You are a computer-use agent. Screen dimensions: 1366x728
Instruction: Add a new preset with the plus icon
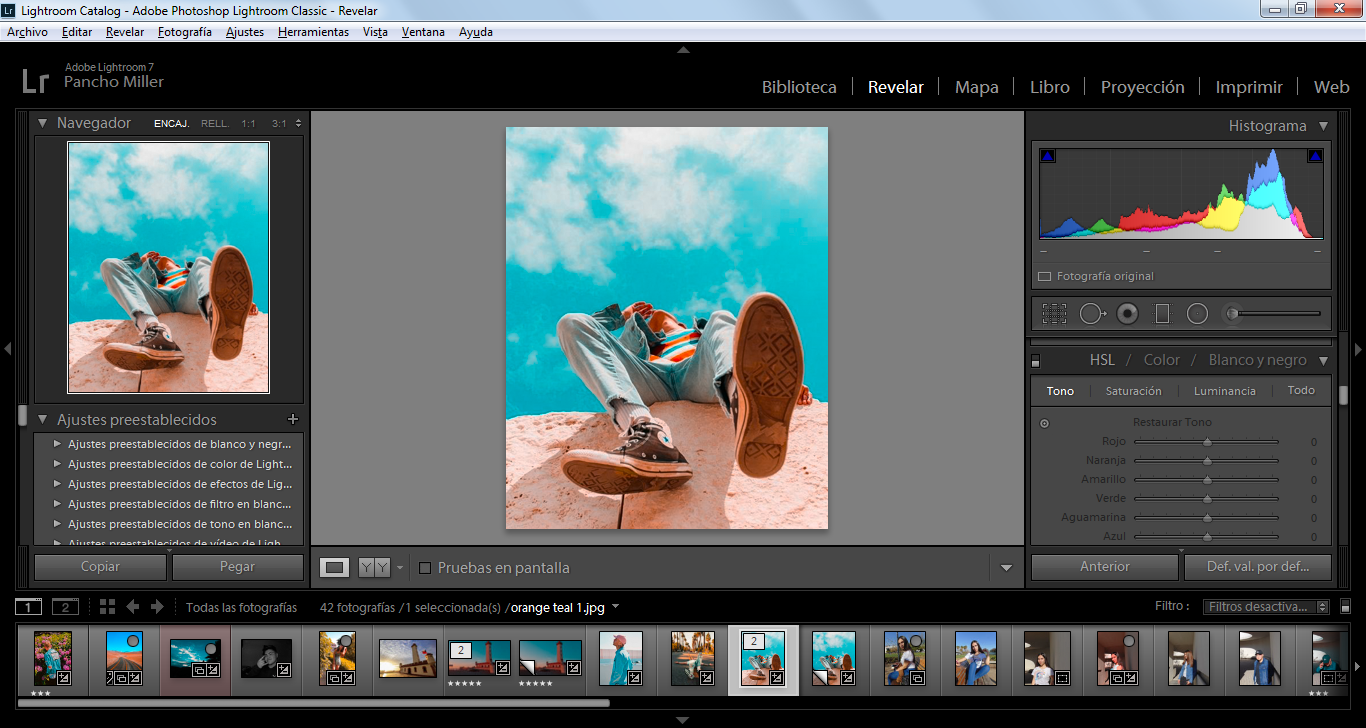[x=293, y=420]
